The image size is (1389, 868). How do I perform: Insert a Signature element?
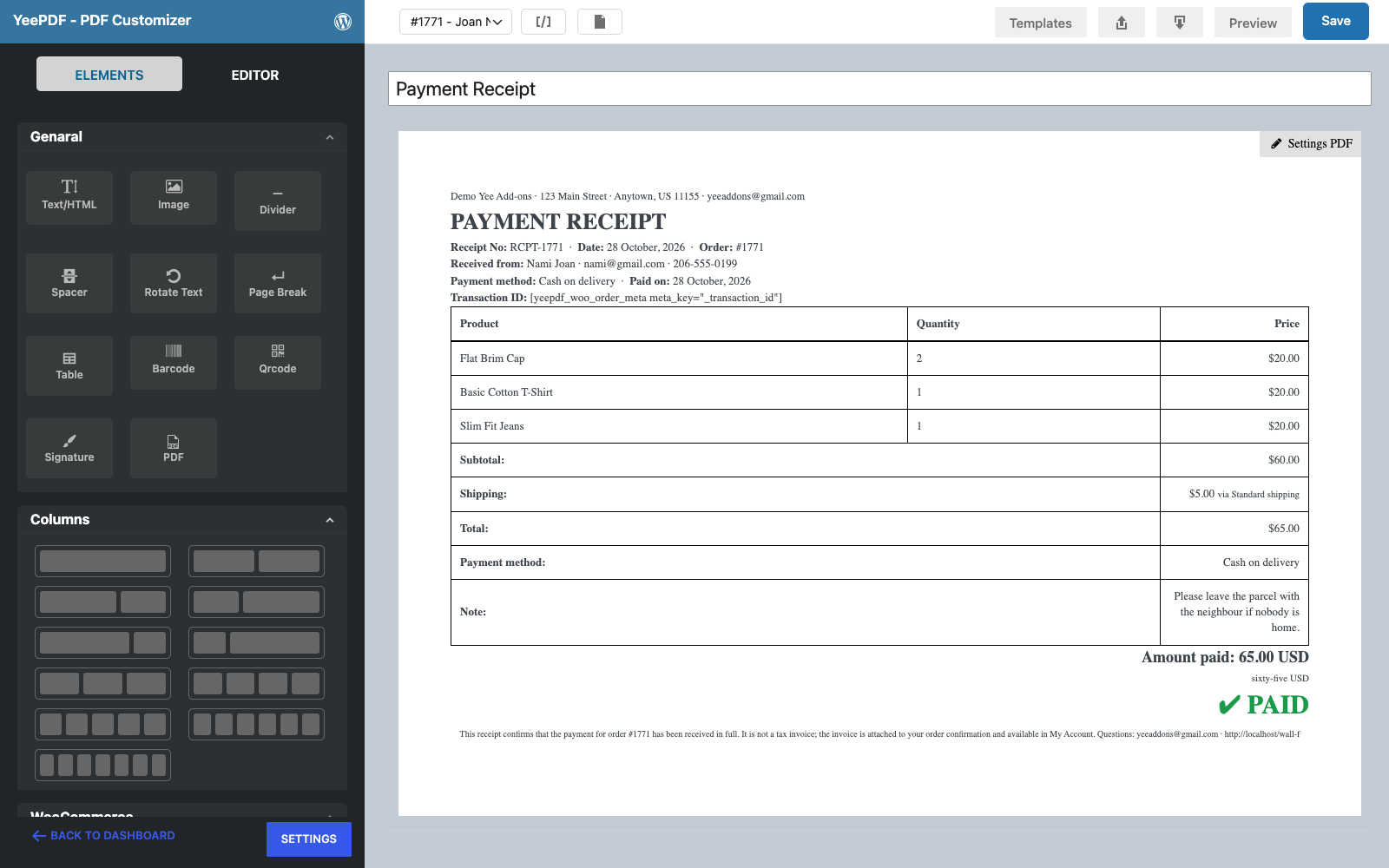click(69, 448)
